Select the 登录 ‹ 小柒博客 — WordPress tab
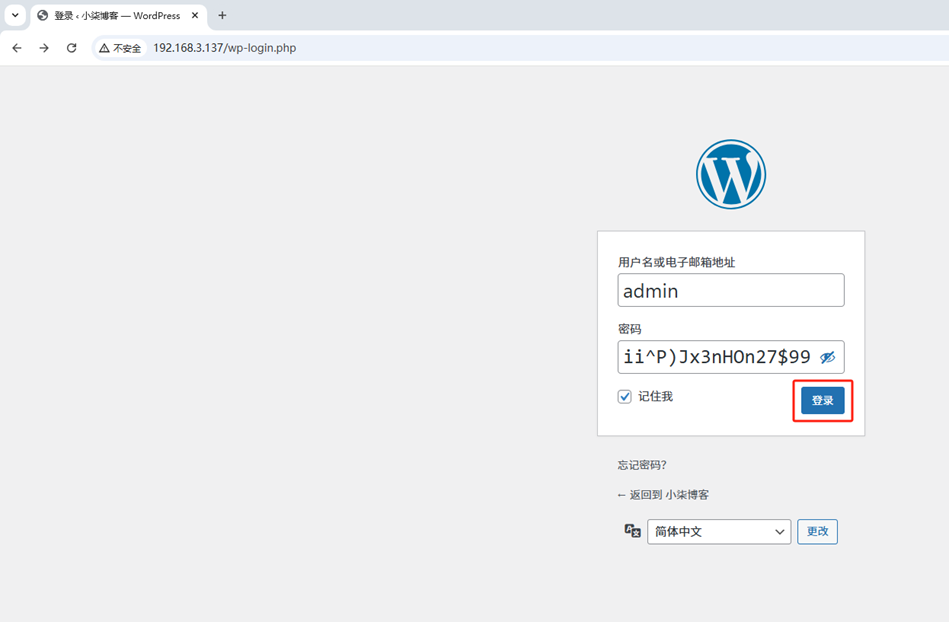949x622 pixels. coord(118,16)
